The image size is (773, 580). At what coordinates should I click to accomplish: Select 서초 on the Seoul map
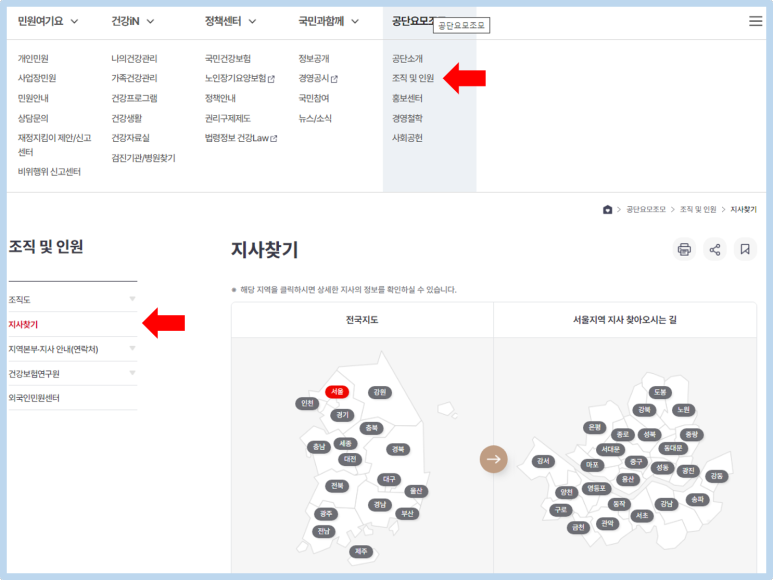point(642,515)
